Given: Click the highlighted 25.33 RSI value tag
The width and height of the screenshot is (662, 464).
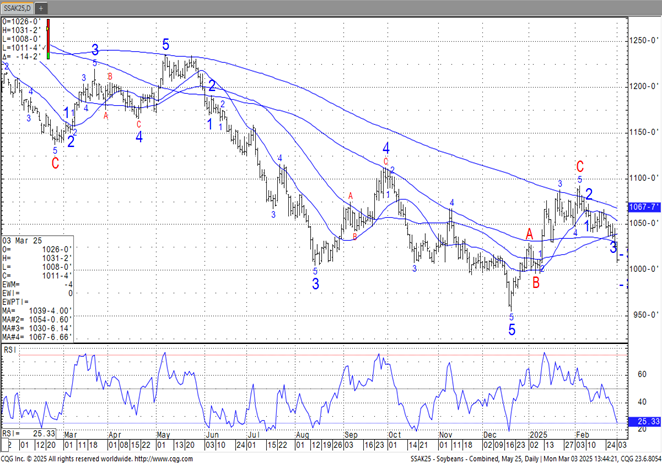Looking at the screenshot, I should click(642, 423).
